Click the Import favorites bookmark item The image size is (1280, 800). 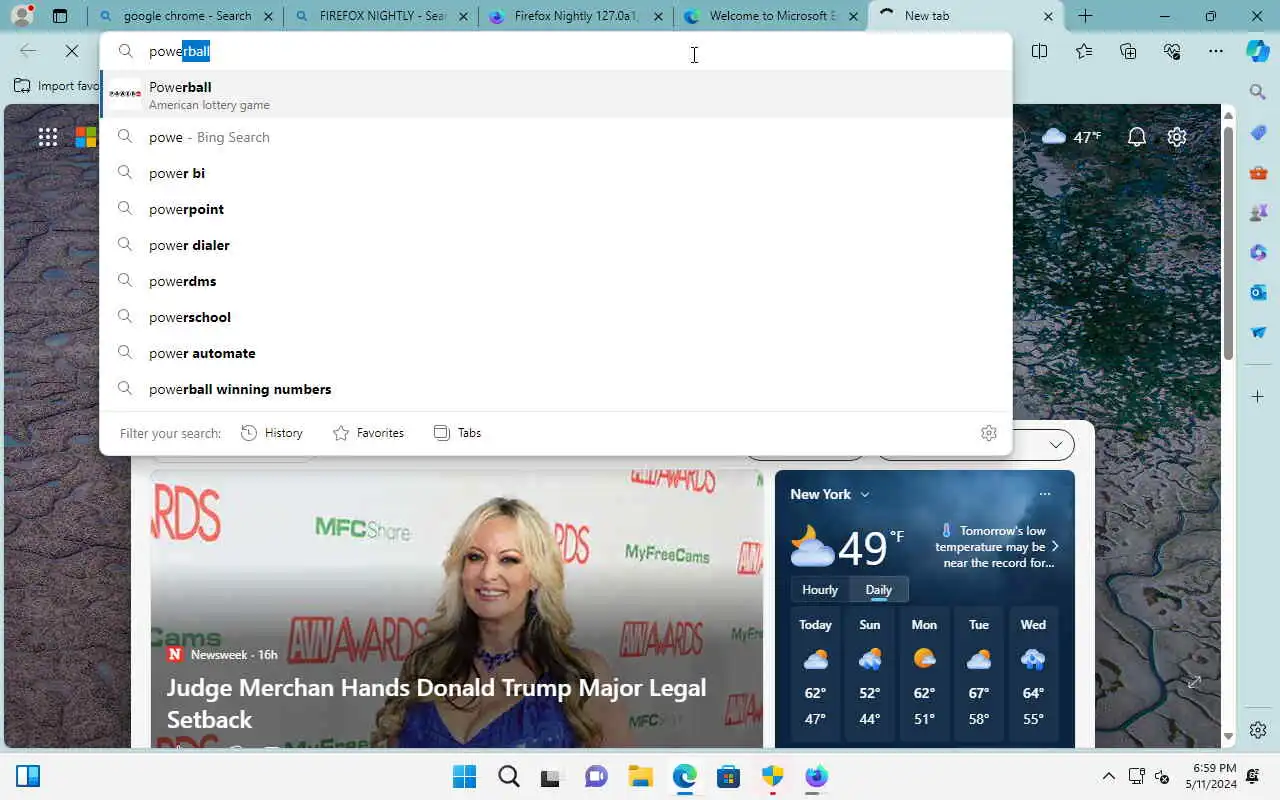coord(56,86)
